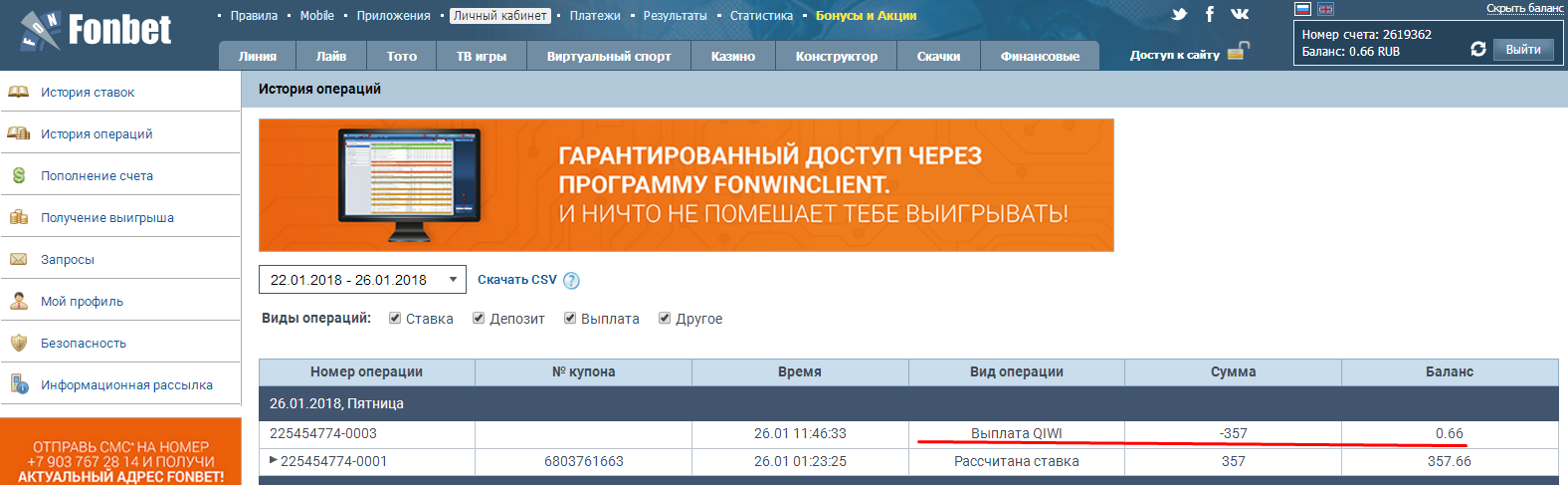Refresh the account balance icon
The height and width of the screenshot is (485, 1568).
[x=1477, y=49]
